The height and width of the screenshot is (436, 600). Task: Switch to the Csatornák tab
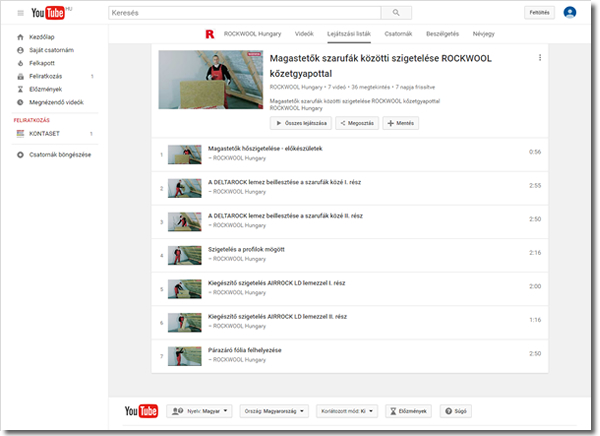point(398,34)
